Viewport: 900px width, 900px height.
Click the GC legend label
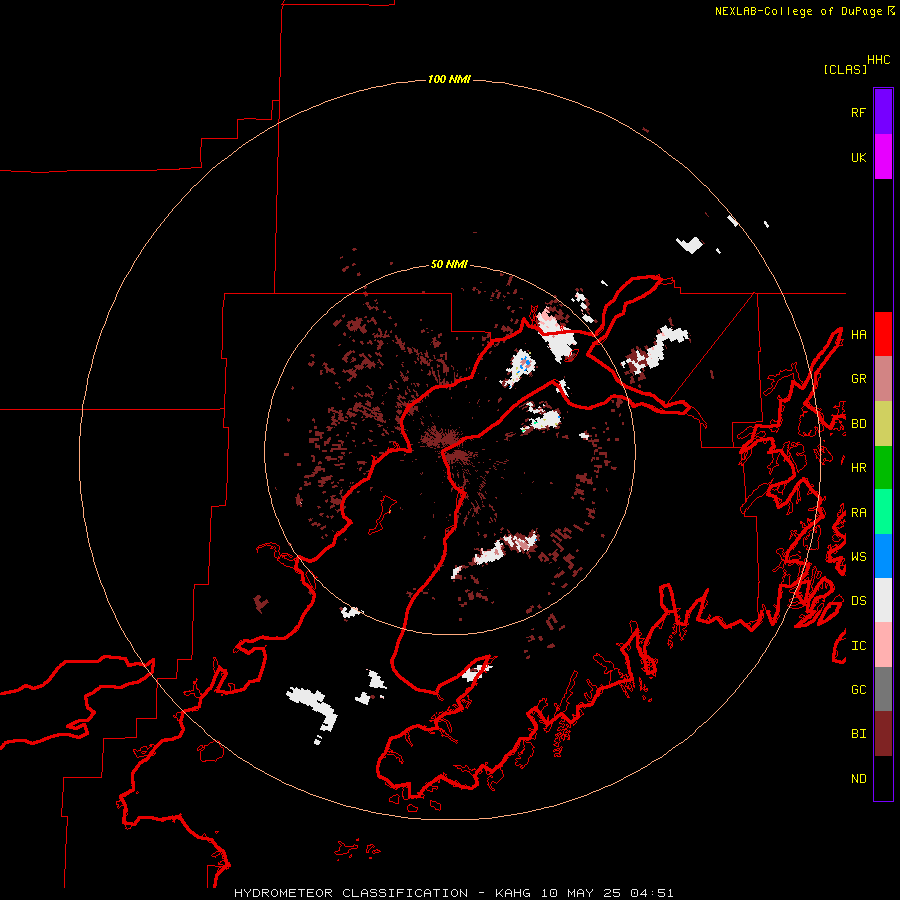(x=858, y=689)
